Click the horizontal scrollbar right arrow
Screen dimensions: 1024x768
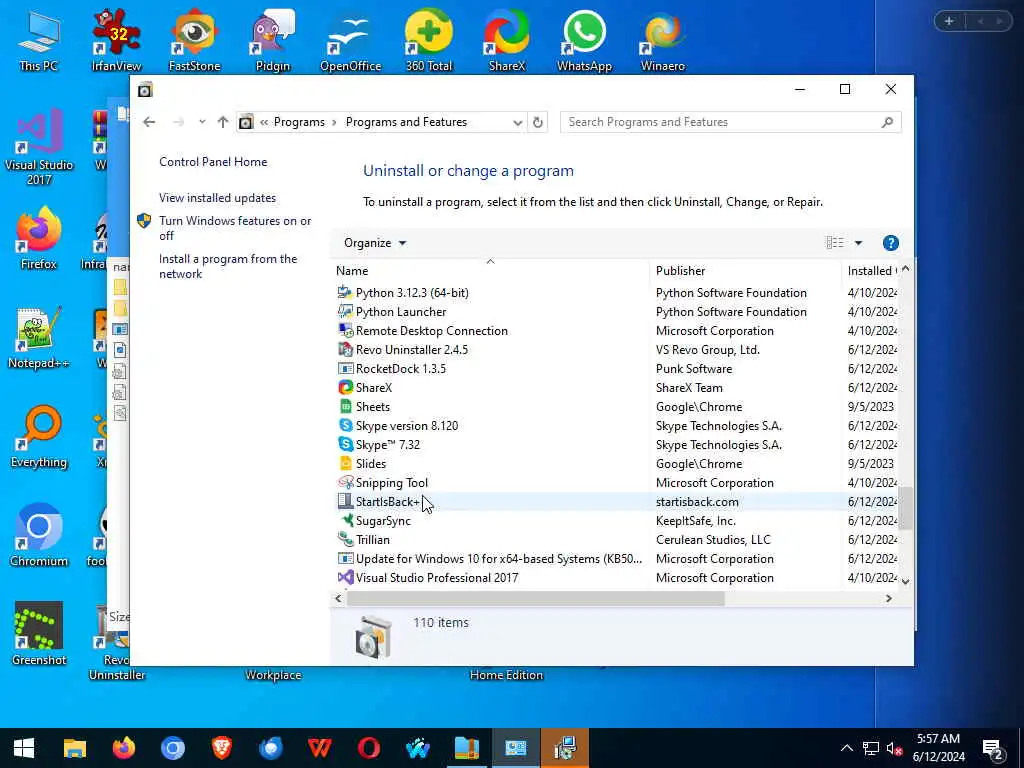(x=888, y=598)
